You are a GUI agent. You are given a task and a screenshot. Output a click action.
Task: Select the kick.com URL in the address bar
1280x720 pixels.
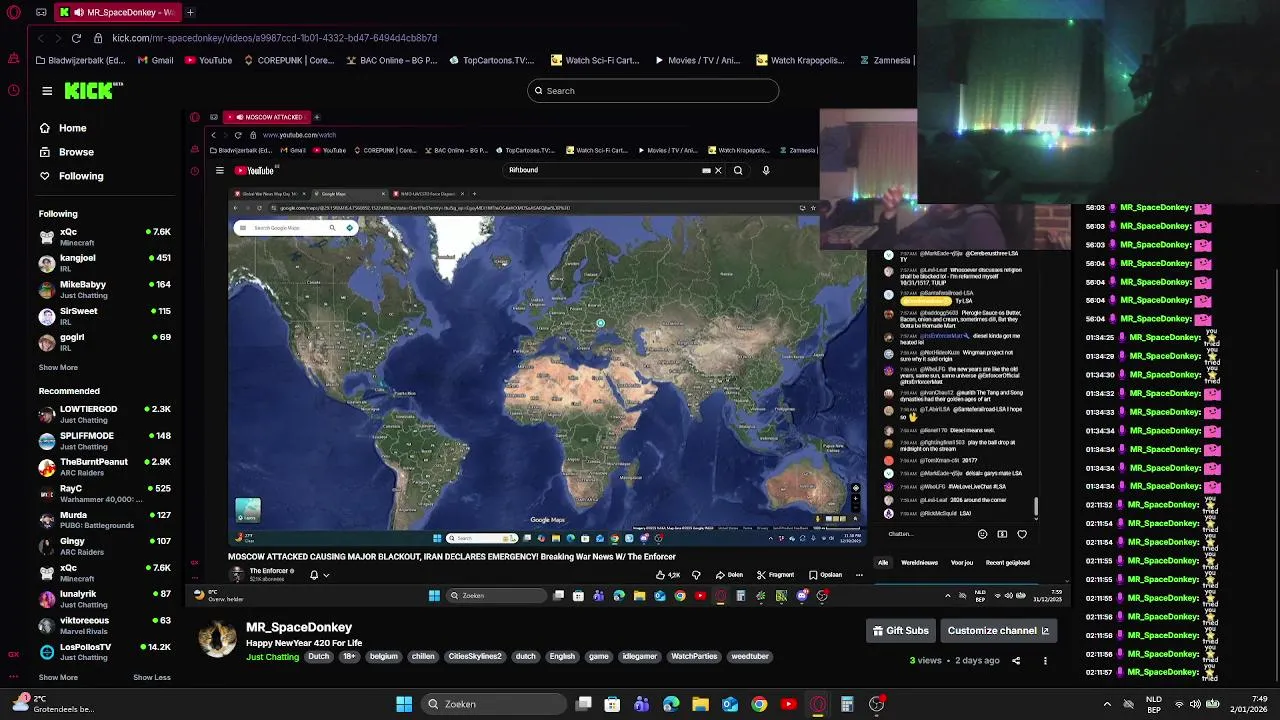coord(274,38)
